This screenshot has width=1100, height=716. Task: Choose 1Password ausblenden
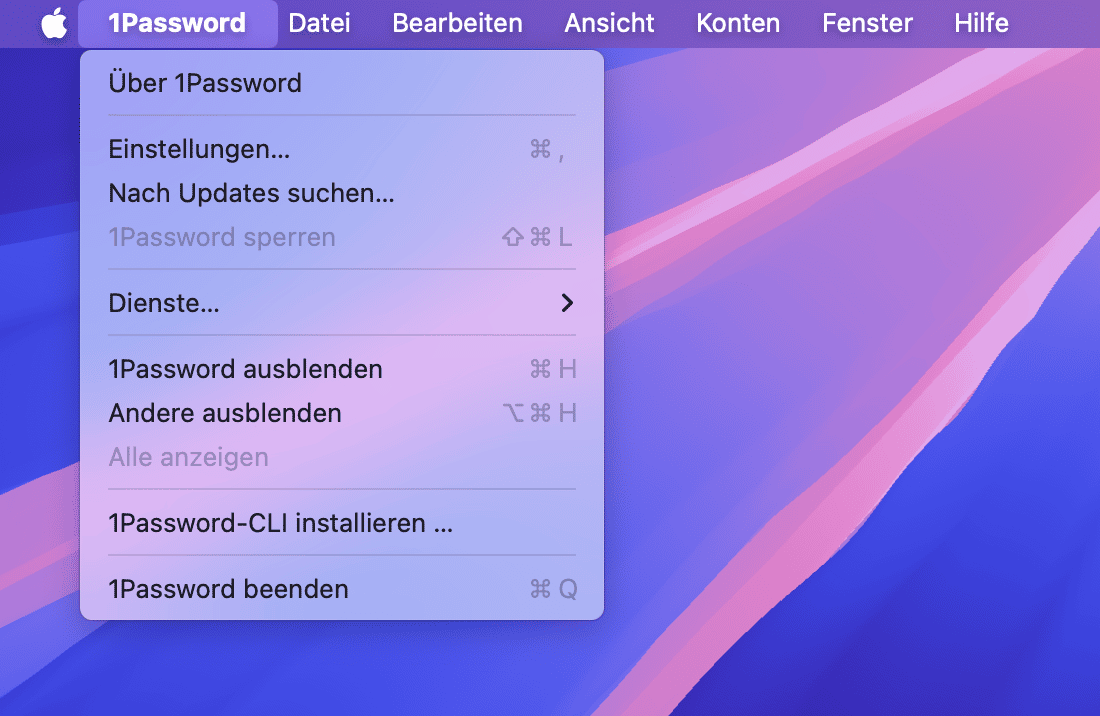(245, 369)
